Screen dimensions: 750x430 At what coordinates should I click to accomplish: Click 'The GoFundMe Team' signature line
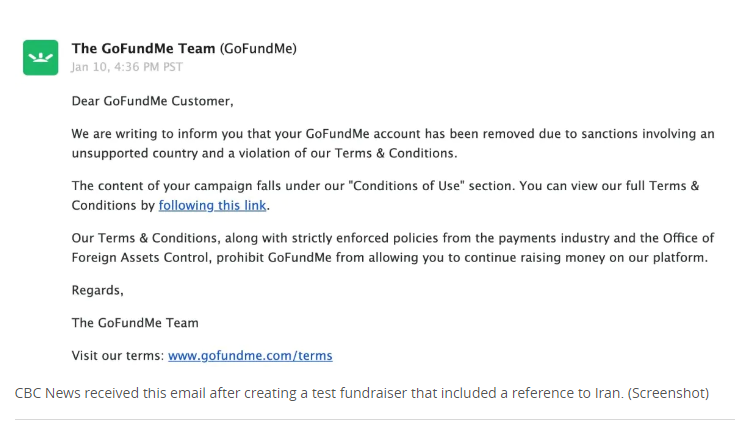135,323
